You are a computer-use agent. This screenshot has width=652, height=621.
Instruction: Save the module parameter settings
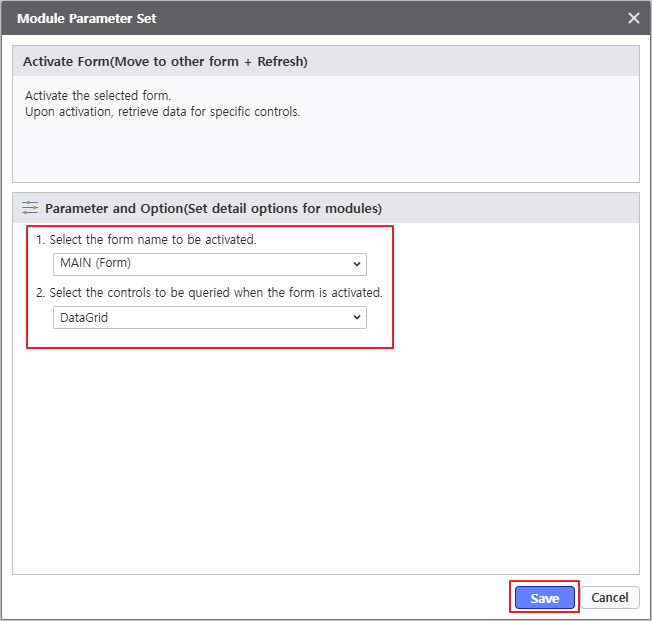point(545,598)
